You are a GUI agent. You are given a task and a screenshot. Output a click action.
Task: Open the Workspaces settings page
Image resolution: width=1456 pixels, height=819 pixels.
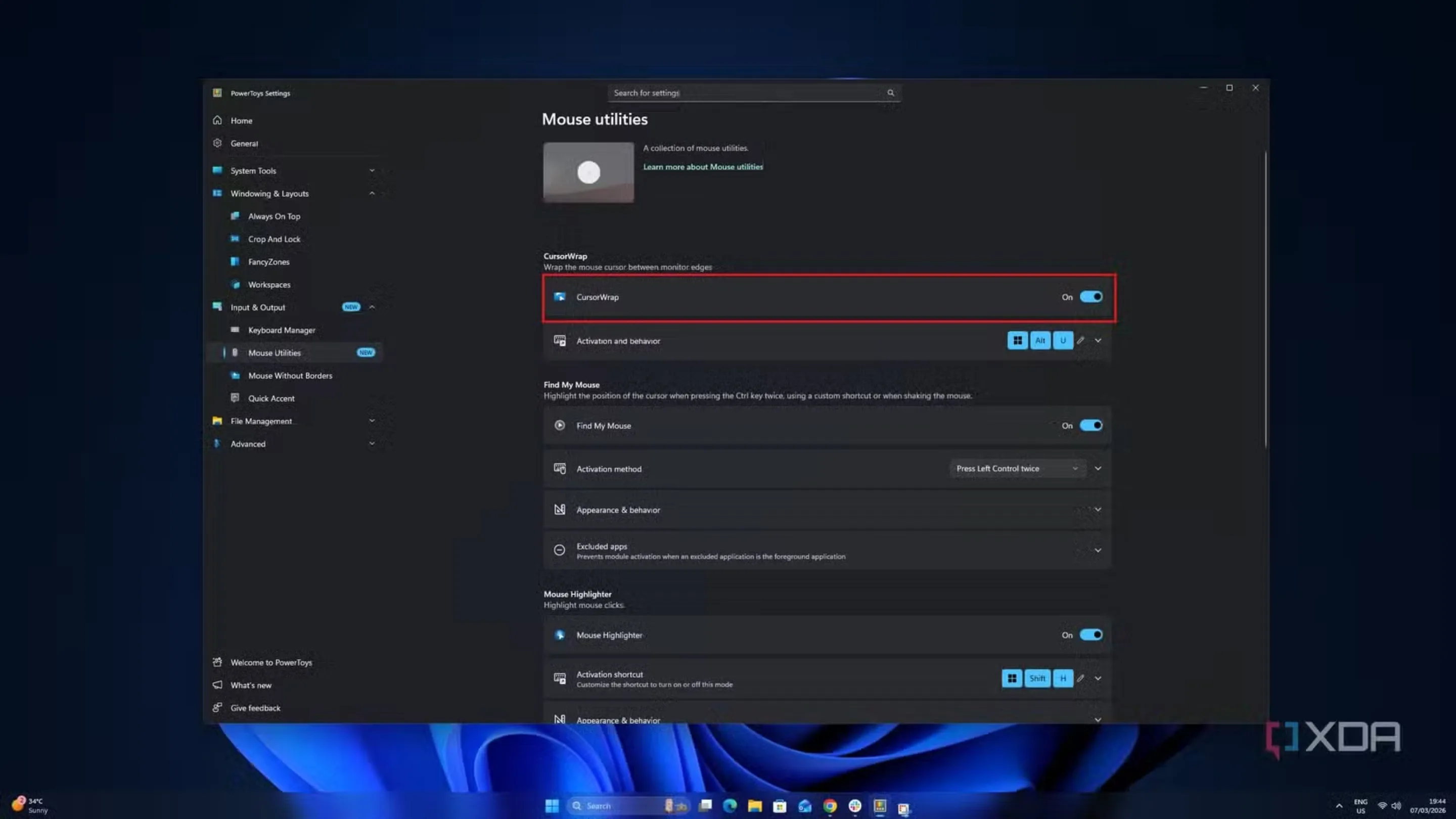[x=269, y=284]
